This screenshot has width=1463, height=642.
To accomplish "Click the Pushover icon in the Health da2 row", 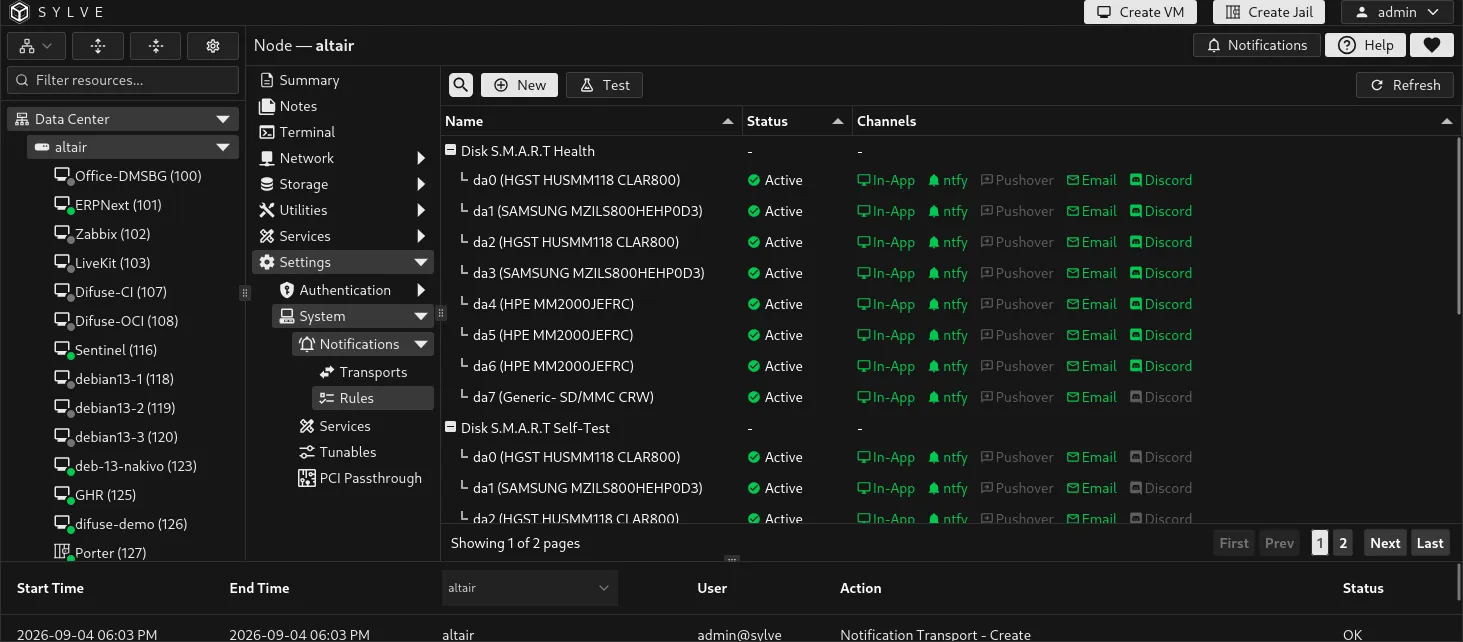I will pos(987,242).
